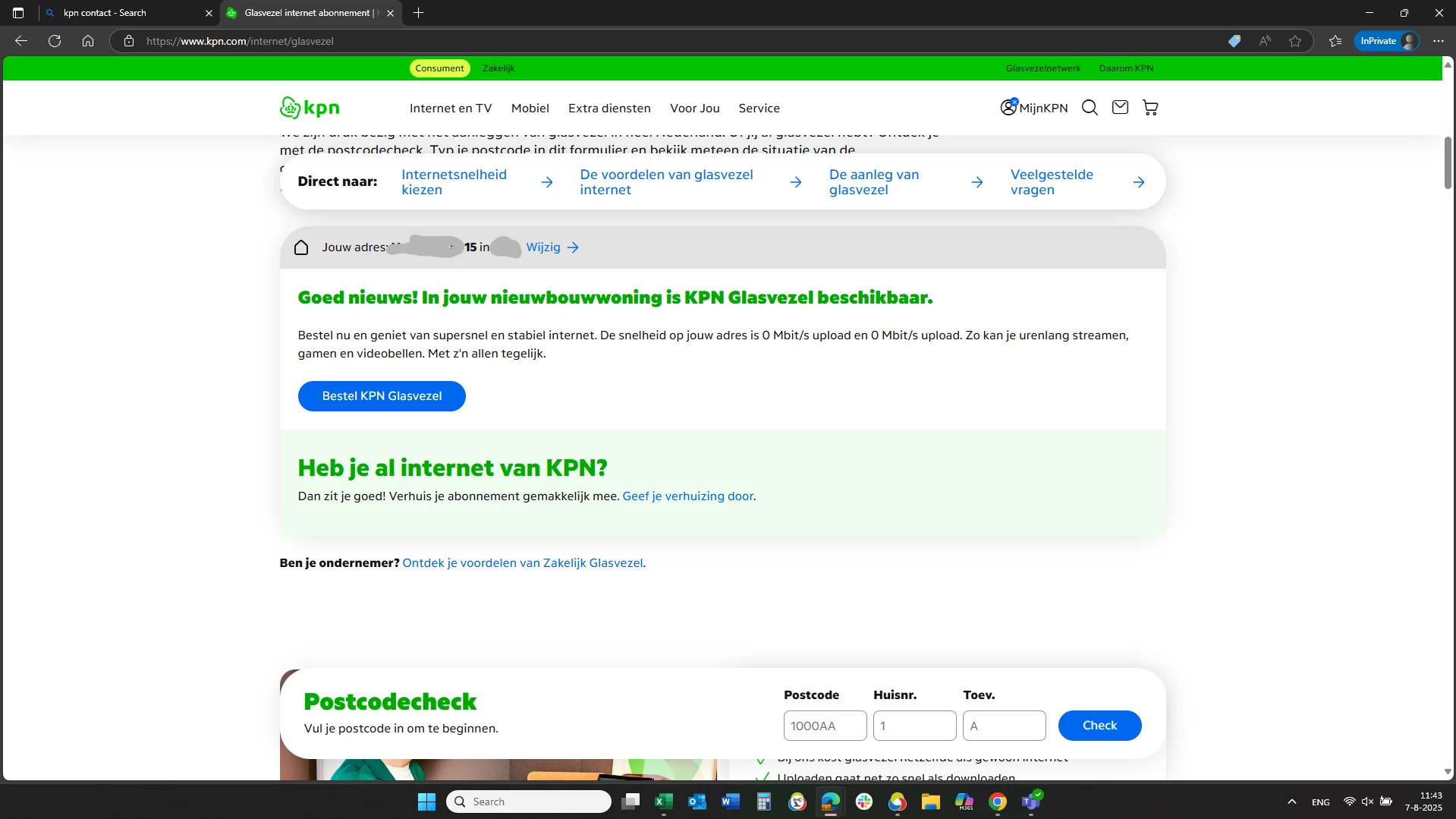This screenshot has width=1456, height=819.
Task: Click the page vertical scrollbar thumb
Action: point(1448,162)
